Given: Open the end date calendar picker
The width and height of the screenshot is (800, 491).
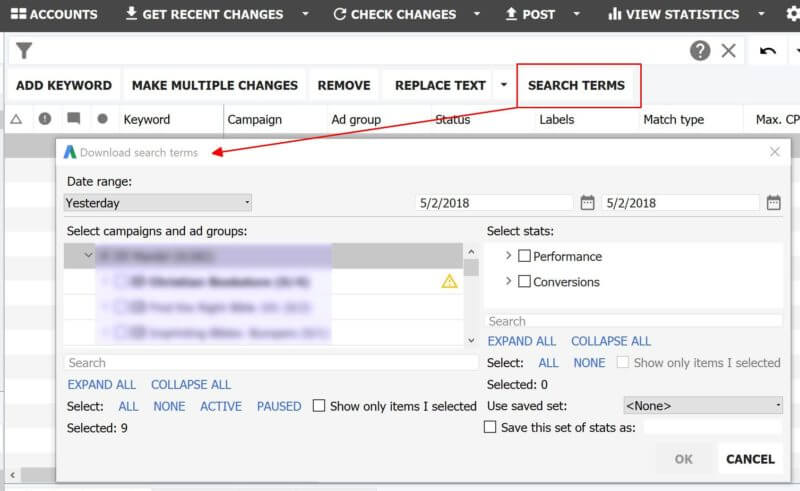Looking at the screenshot, I should tap(773, 203).
